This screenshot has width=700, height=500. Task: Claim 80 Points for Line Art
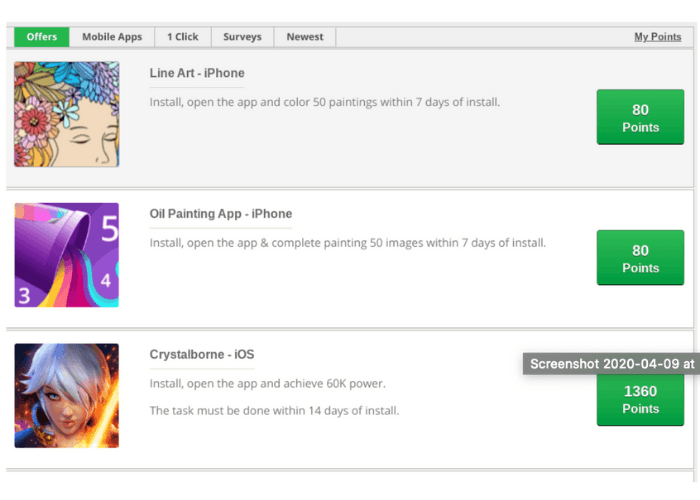coord(640,117)
